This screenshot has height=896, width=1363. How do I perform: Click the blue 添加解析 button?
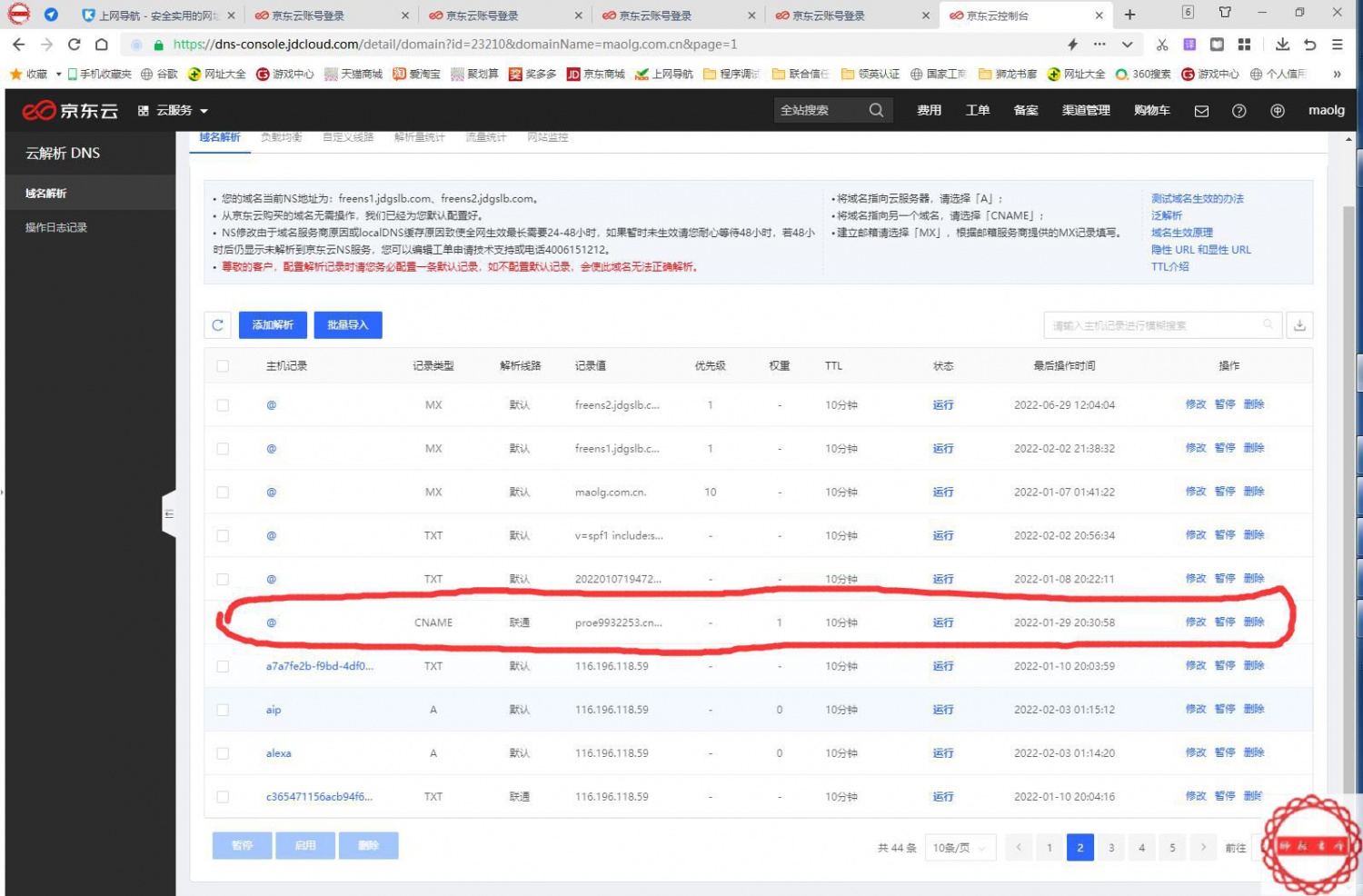(x=273, y=325)
